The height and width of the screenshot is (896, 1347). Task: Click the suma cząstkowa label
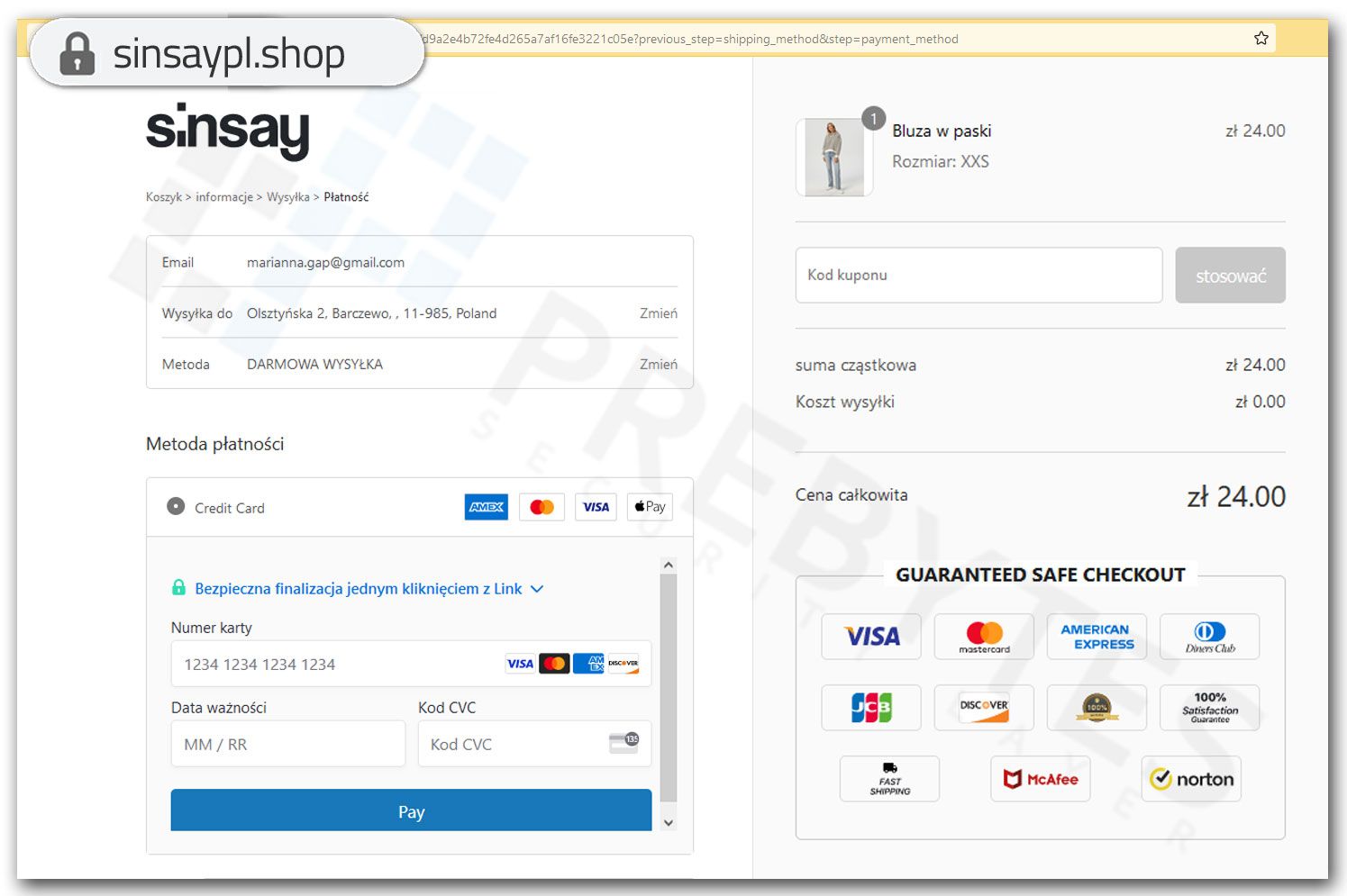(x=856, y=366)
